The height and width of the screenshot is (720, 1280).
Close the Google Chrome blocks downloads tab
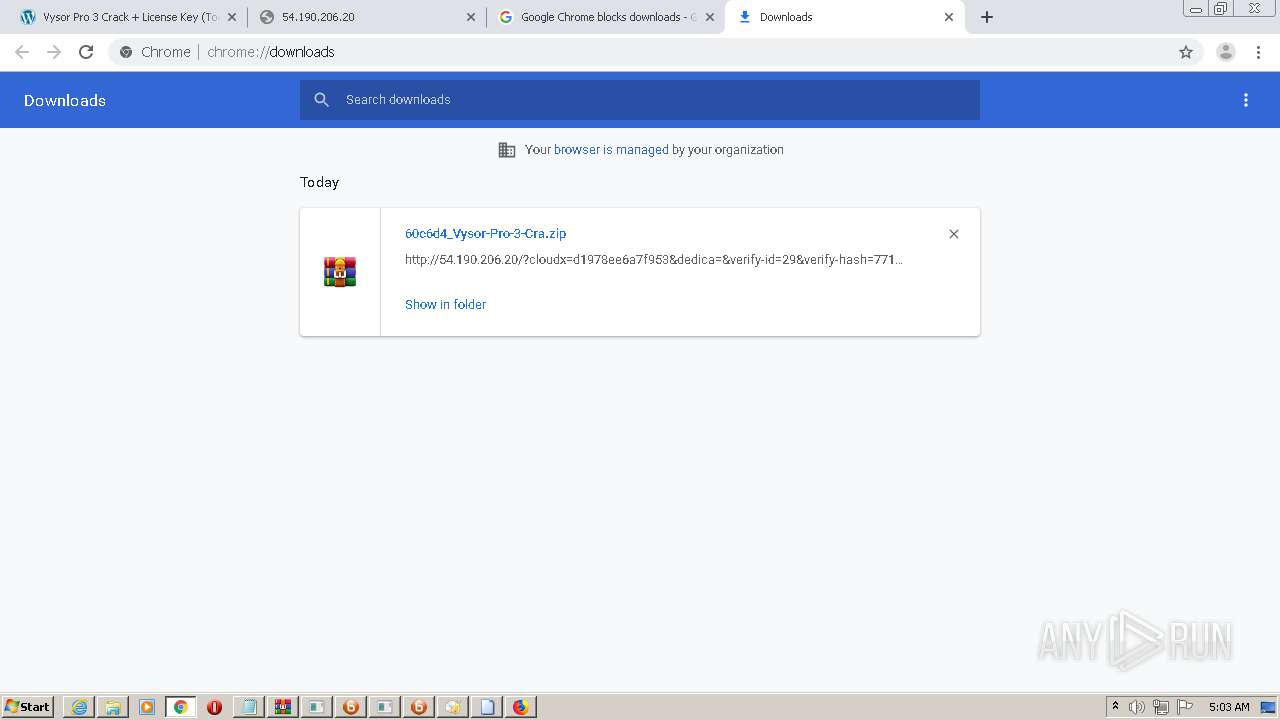[710, 17]
